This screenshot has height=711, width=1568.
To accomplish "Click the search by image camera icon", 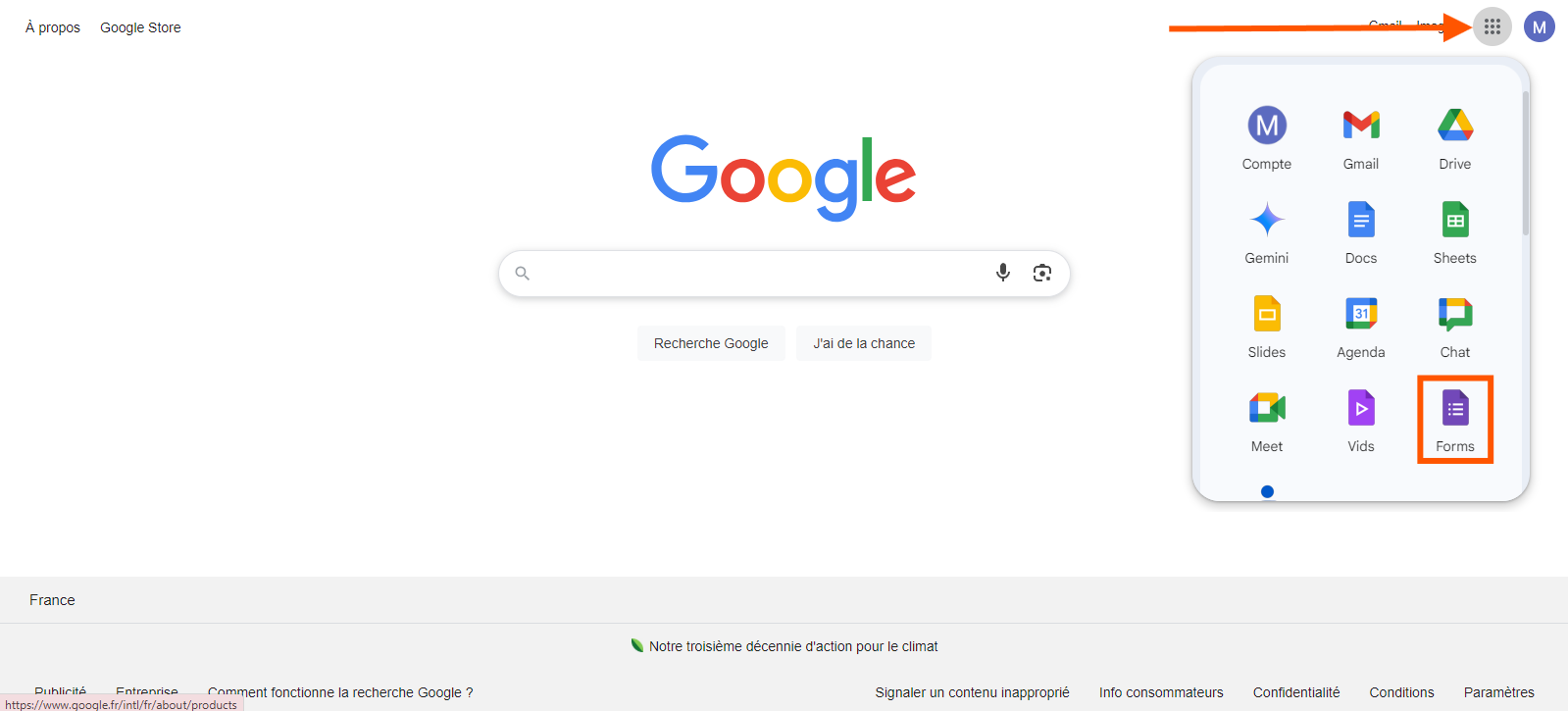I will 1042,273.
